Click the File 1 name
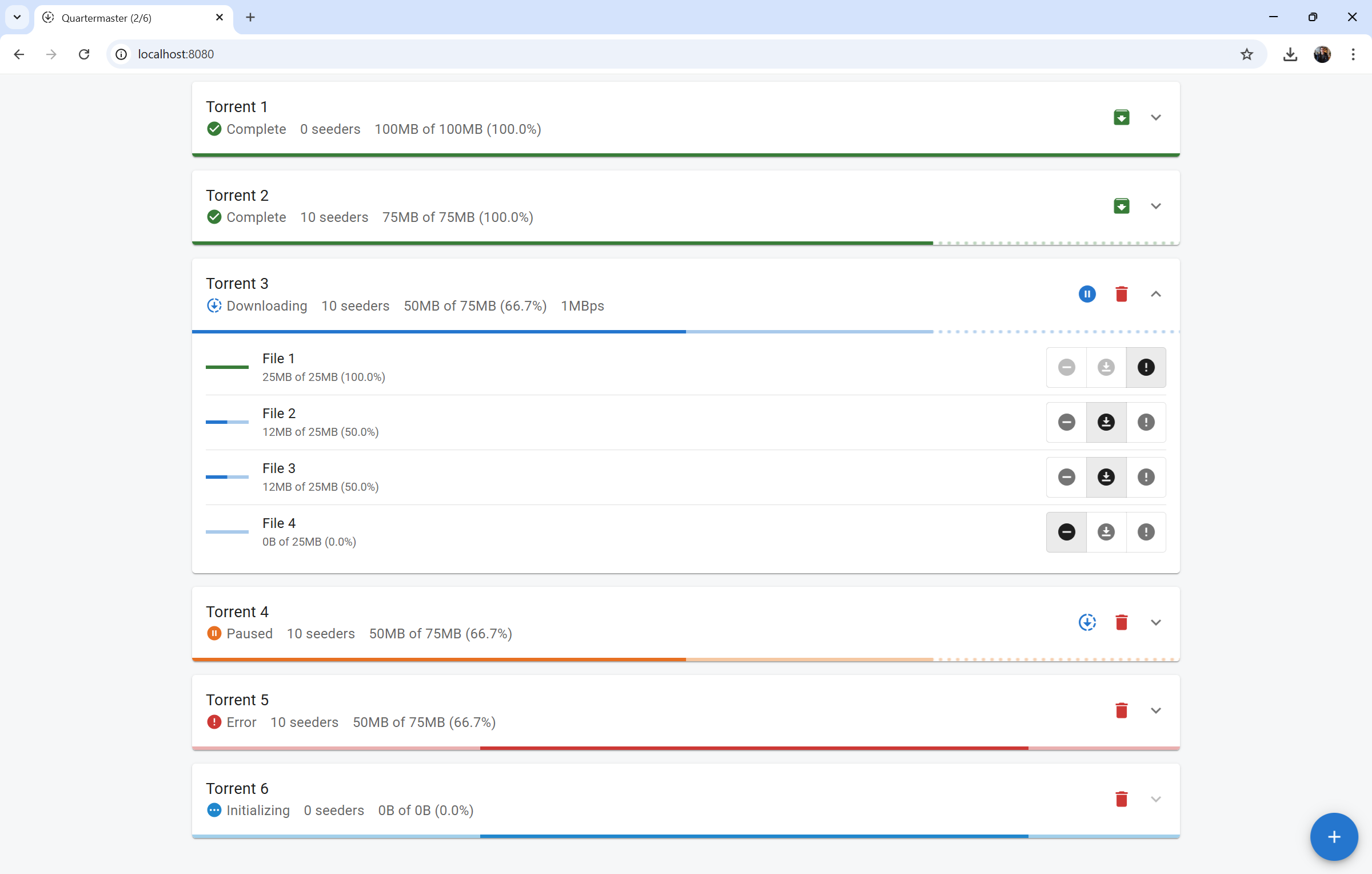 click(x=278, y=359)
